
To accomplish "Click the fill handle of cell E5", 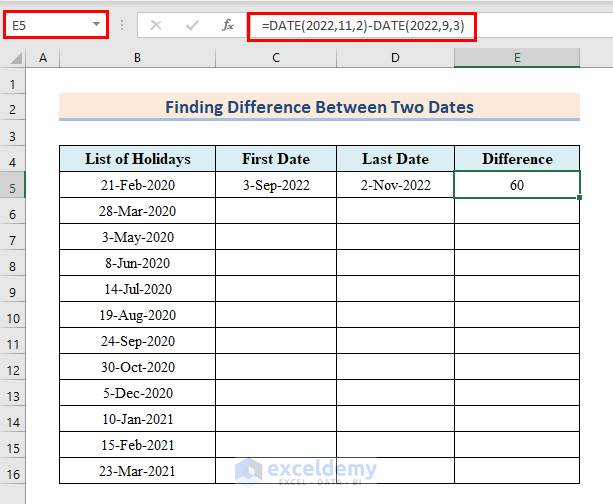I will pyautogui.click(x=579, y=197).
